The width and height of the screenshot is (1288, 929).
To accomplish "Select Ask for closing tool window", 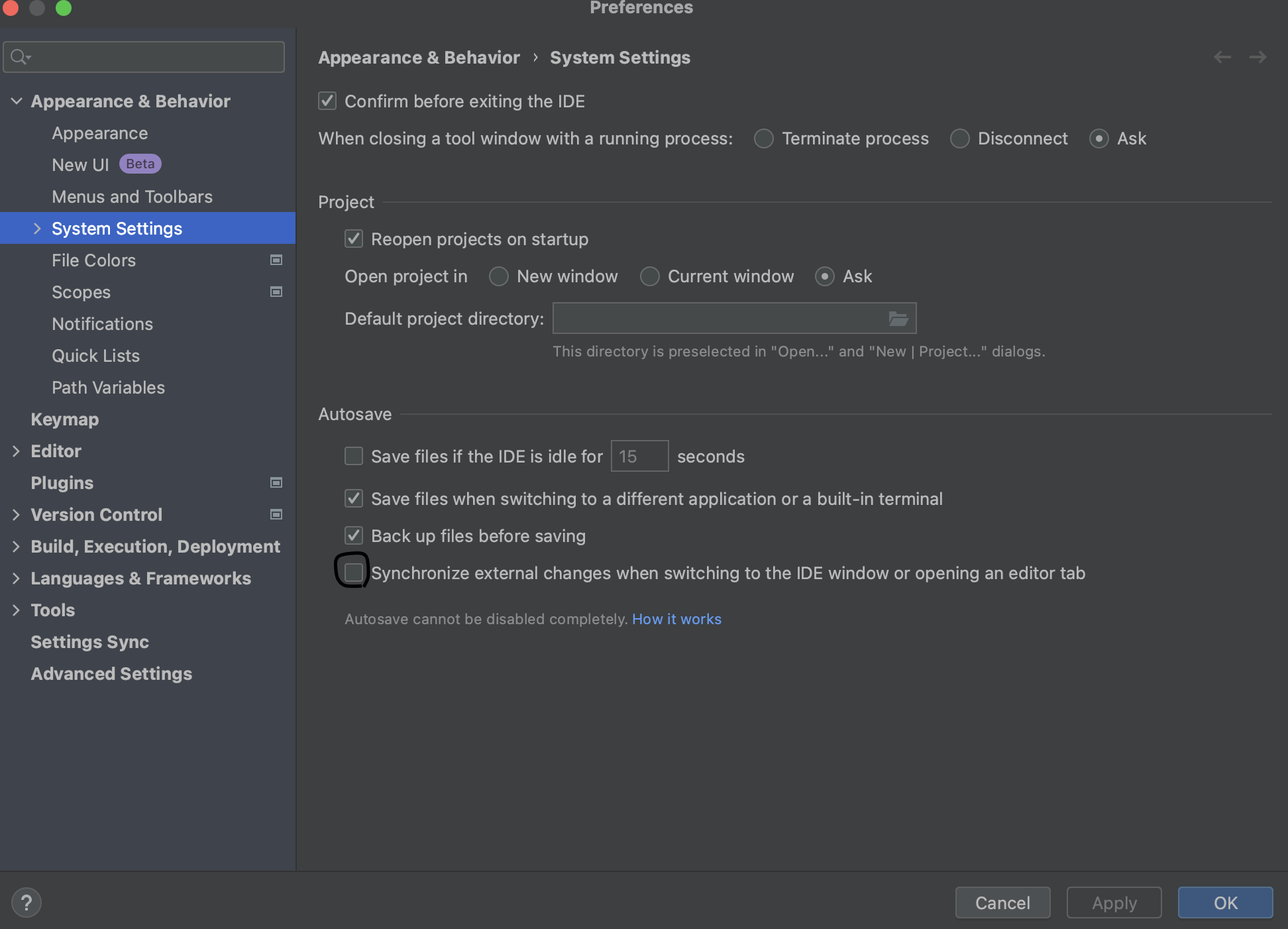I will (1099, 138).
